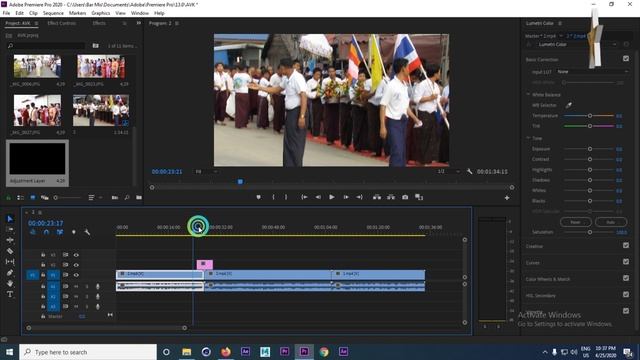Viewport: 640px width, 360px height.
Task: Toggle Curves section checkbox
Action: (x=626, y=262)
